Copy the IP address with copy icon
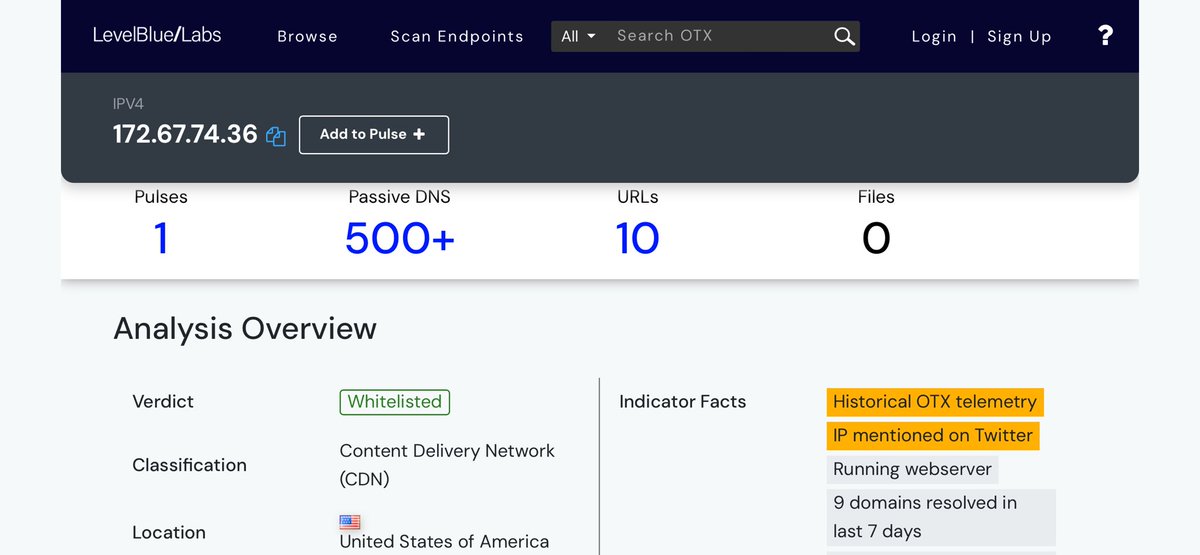 (276, 137)
